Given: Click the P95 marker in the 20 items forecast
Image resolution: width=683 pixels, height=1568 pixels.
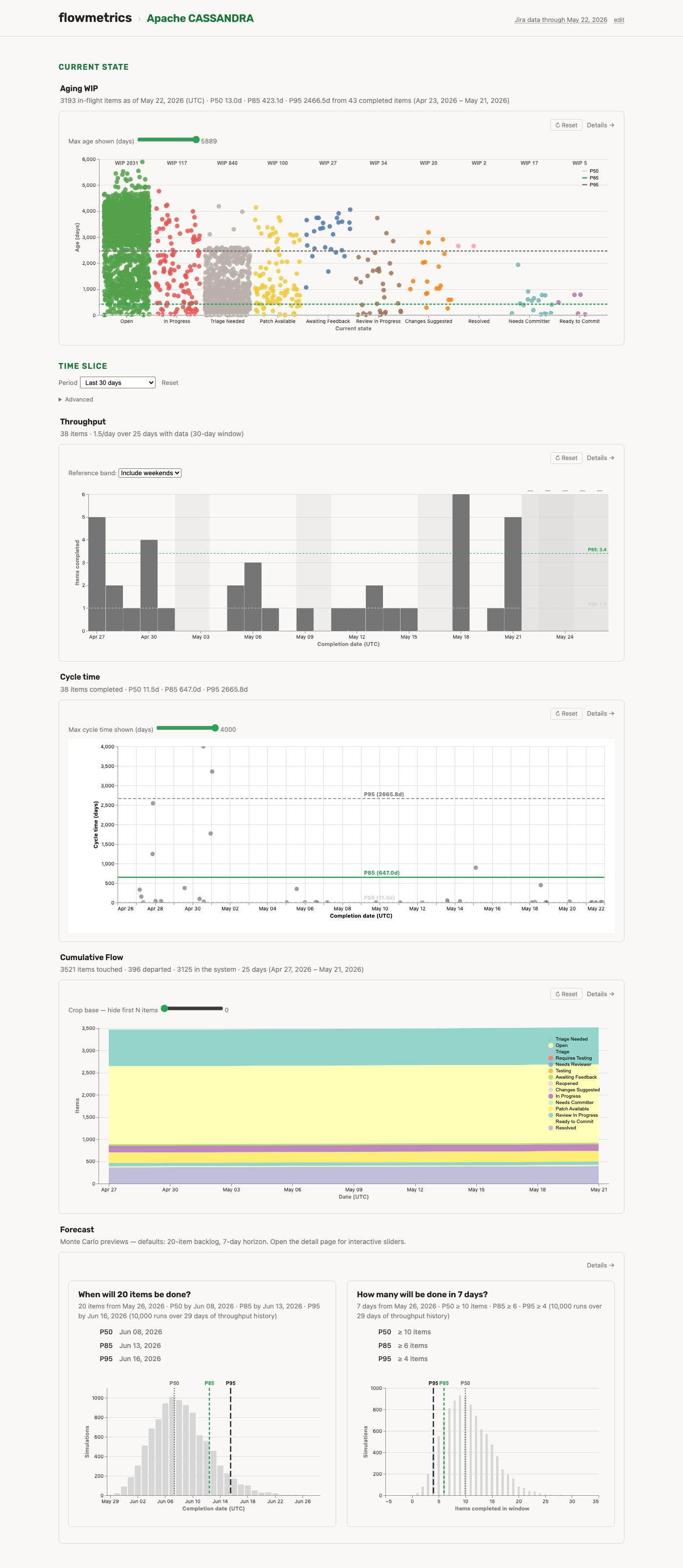Looking at the screenshot, I should click(x=231, y=1384).
